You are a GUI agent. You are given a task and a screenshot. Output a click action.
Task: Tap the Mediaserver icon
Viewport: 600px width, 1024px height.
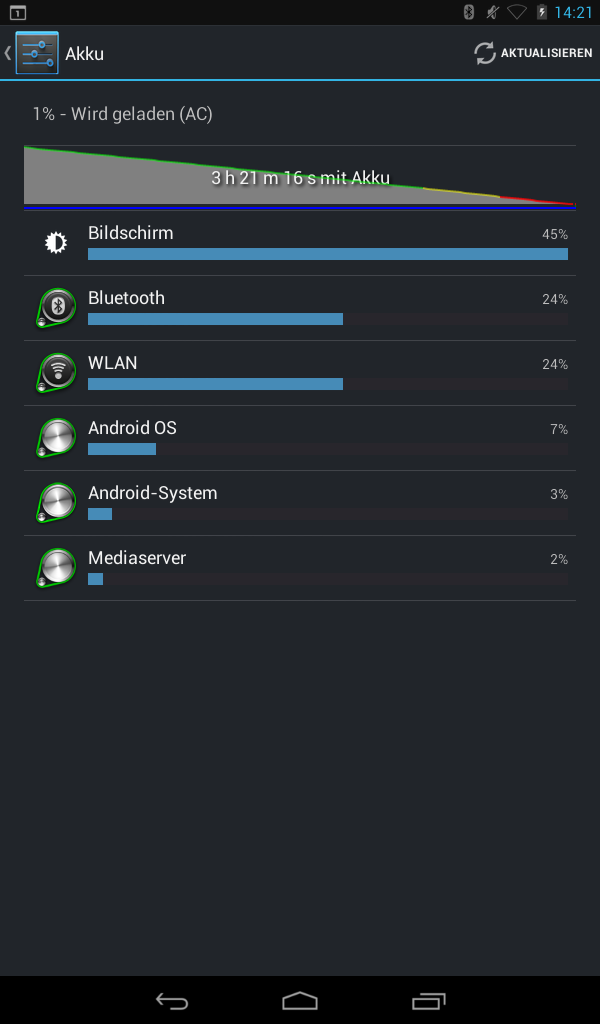click(57, 567)
